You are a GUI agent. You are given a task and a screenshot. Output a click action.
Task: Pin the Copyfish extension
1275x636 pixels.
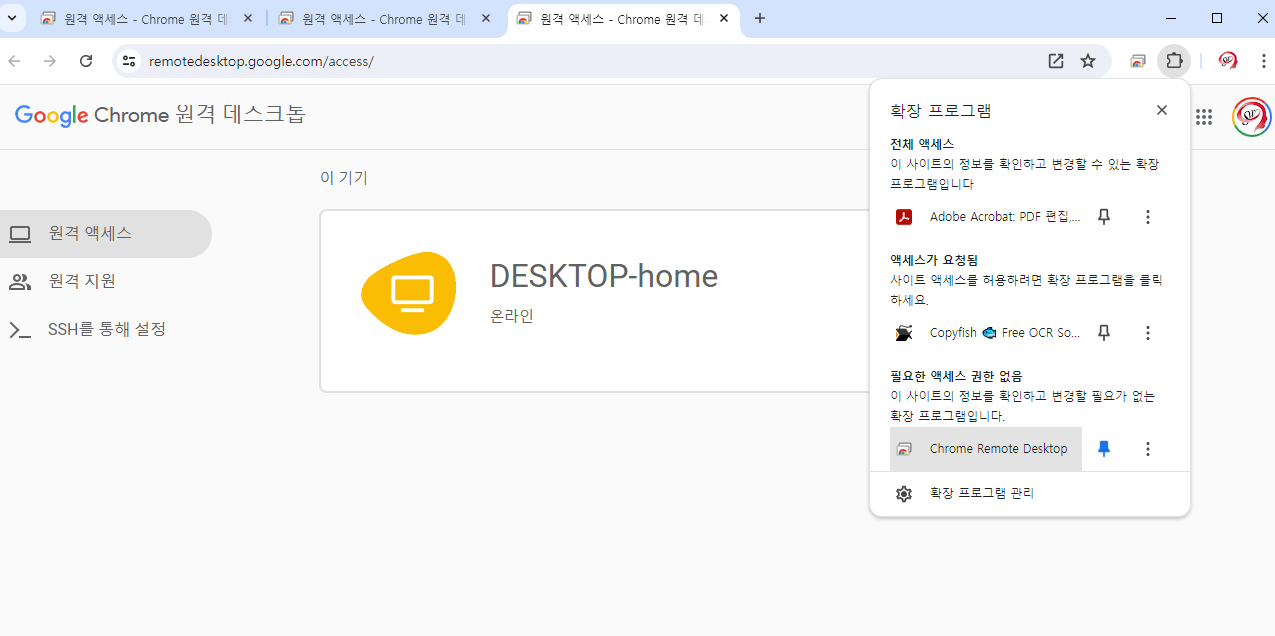coord(1104,333)
